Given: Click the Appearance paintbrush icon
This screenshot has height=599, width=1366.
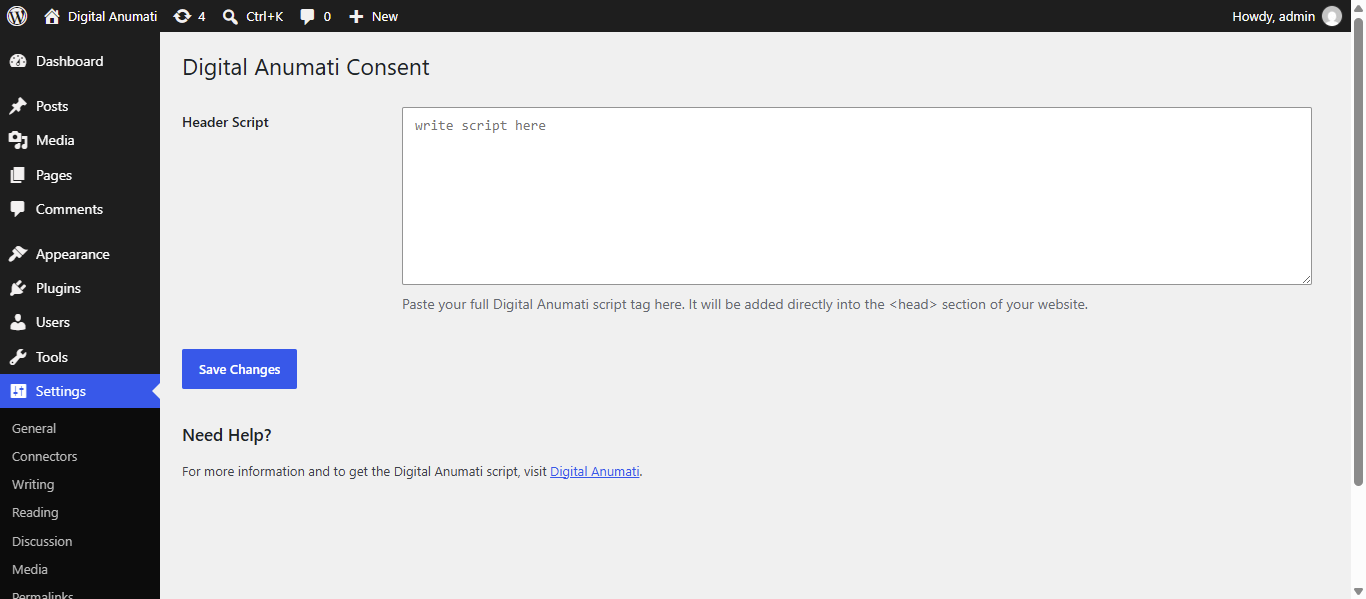Looking at the screenshot, I should coord(18,254).
